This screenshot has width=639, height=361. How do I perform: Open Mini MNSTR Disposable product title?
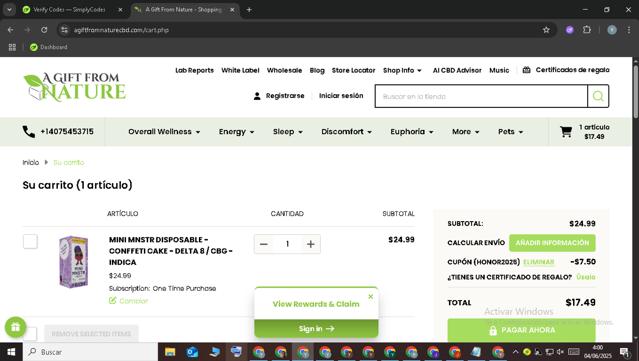point(171,251)
